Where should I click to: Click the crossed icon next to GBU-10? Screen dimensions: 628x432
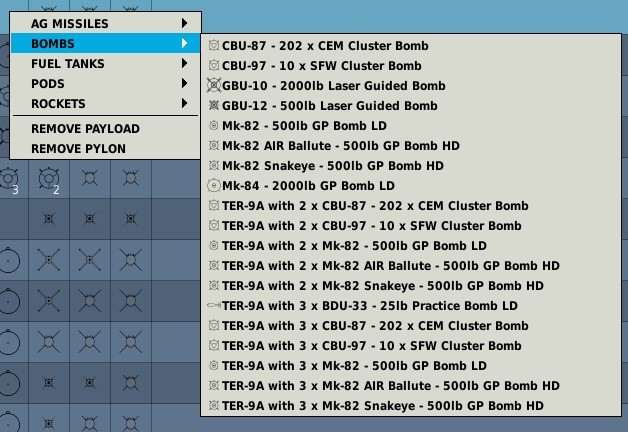(214, 85)
